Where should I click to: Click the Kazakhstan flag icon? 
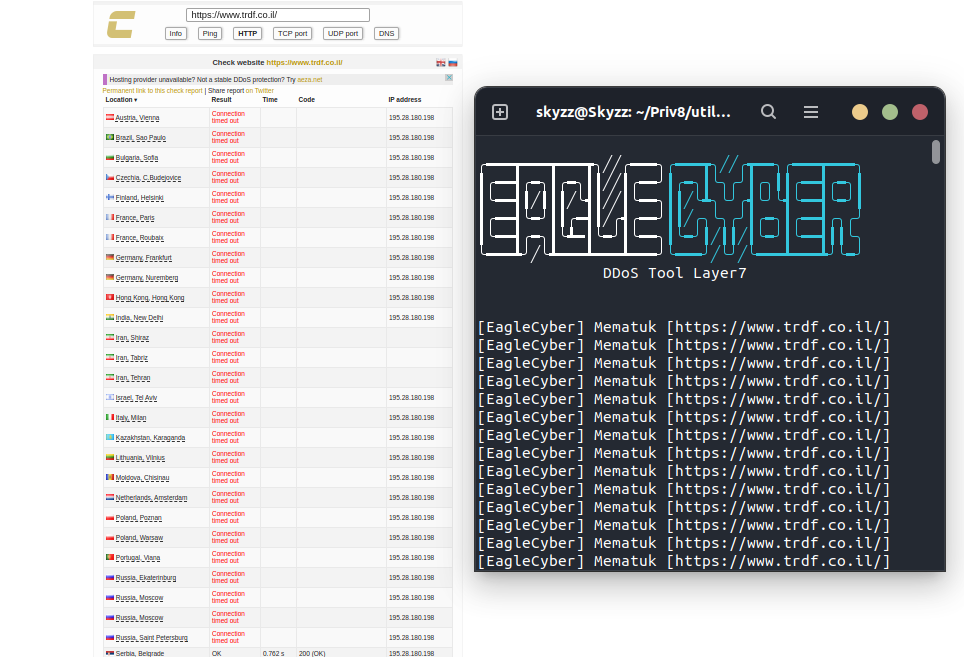[110, 438]
